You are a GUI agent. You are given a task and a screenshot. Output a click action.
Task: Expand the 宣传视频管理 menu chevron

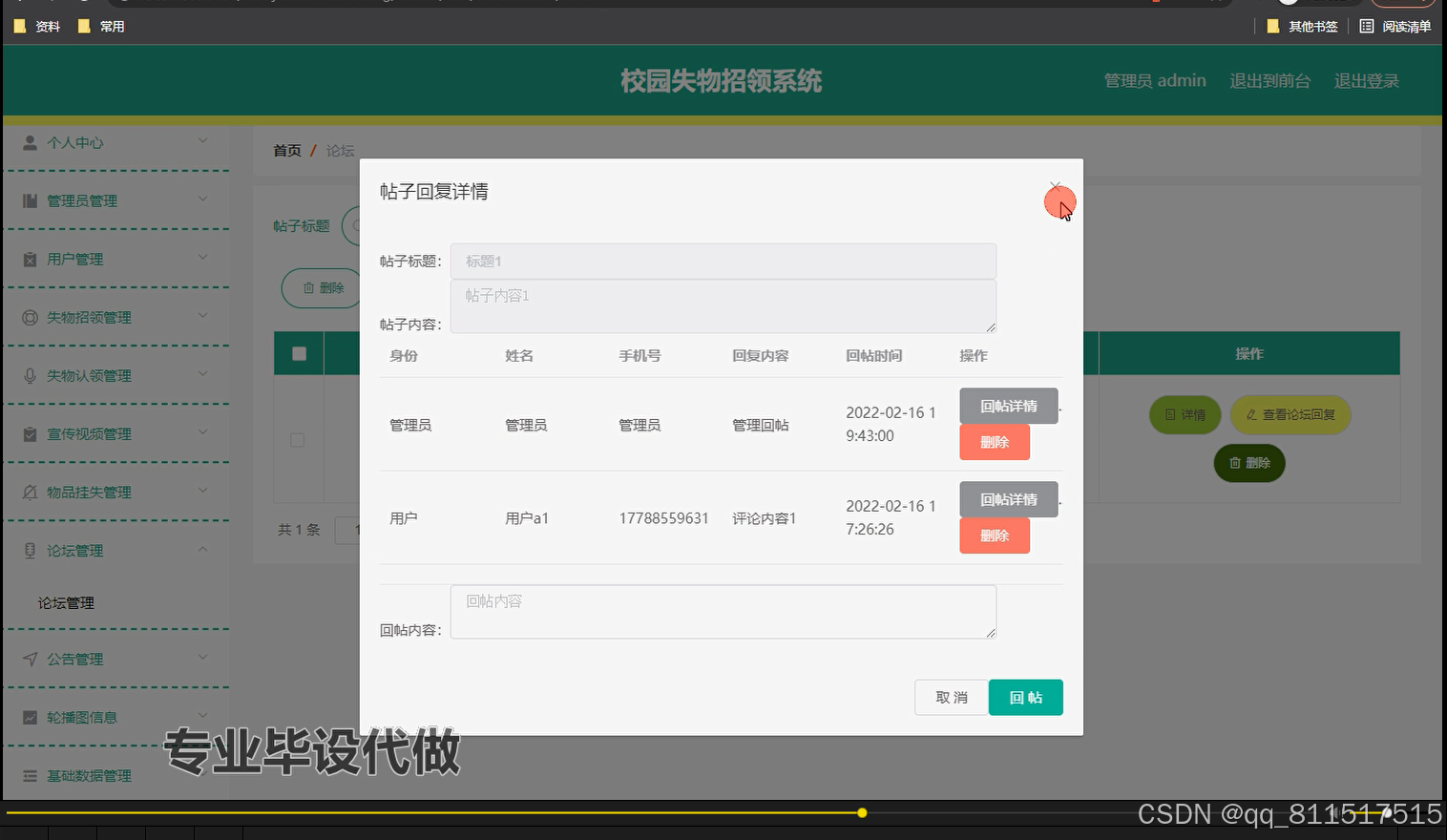[x=202, y=432]
